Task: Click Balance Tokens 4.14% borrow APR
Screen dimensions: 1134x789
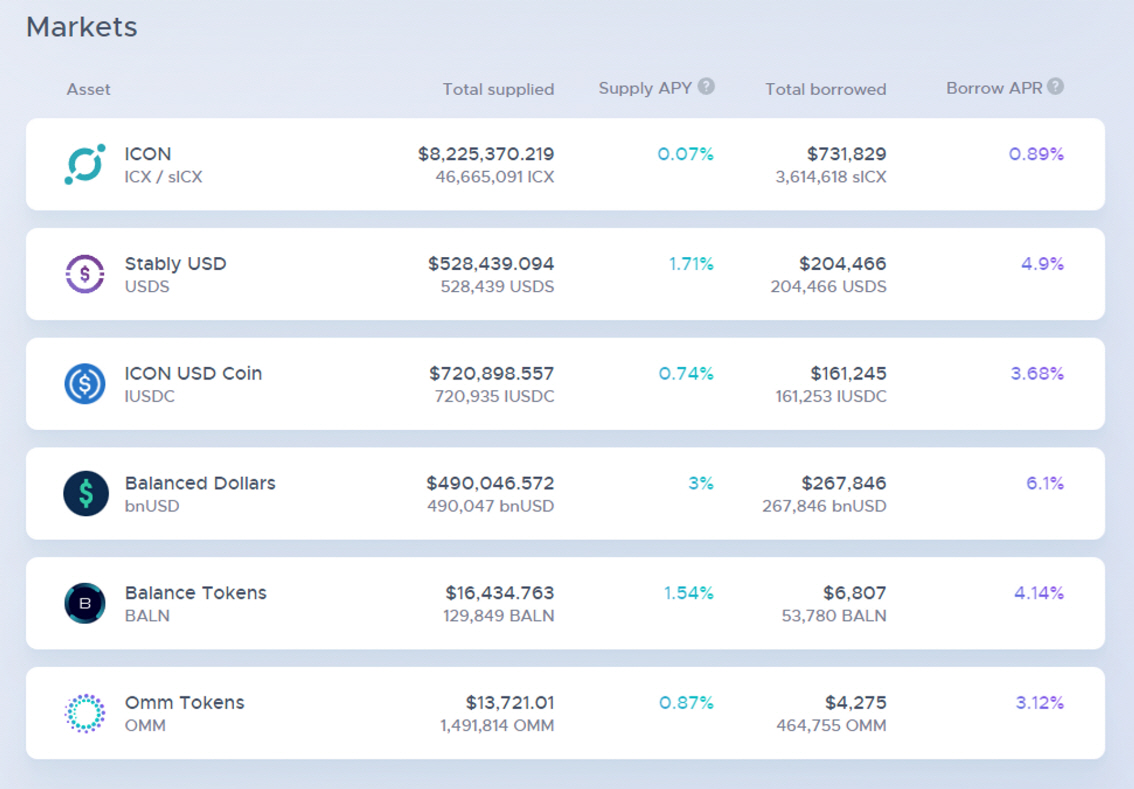Action: coord(1038,593)
